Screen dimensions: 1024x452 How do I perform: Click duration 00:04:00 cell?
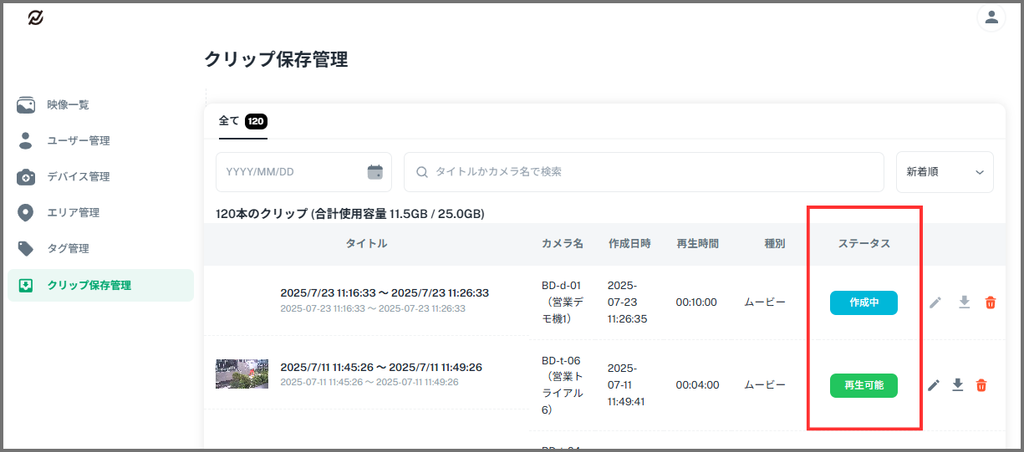coord(697,385)
